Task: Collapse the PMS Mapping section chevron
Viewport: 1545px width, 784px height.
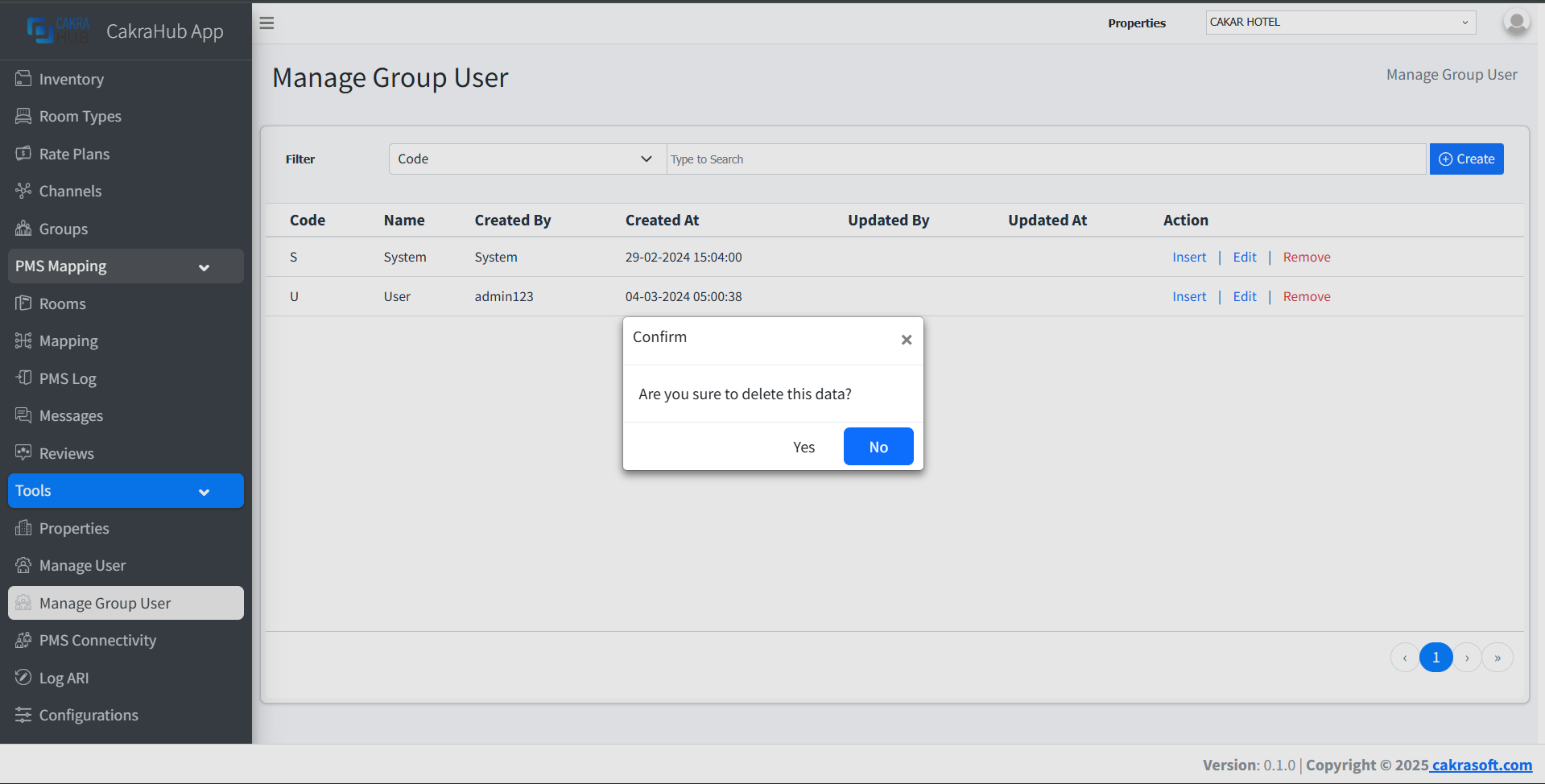Action: click(x=204, y=266)
